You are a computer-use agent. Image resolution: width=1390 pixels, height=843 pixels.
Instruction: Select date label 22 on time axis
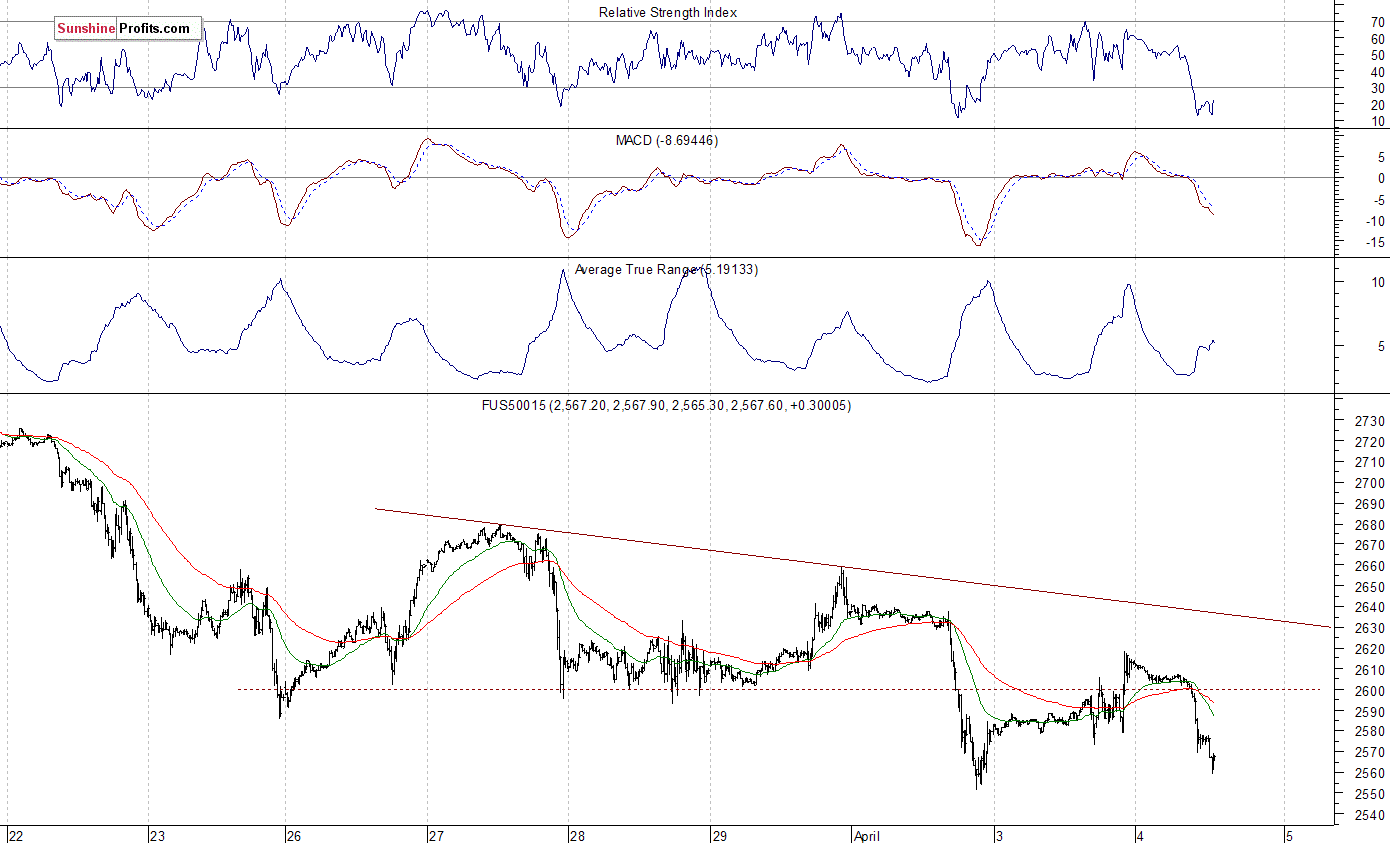(x=16, y=835)
